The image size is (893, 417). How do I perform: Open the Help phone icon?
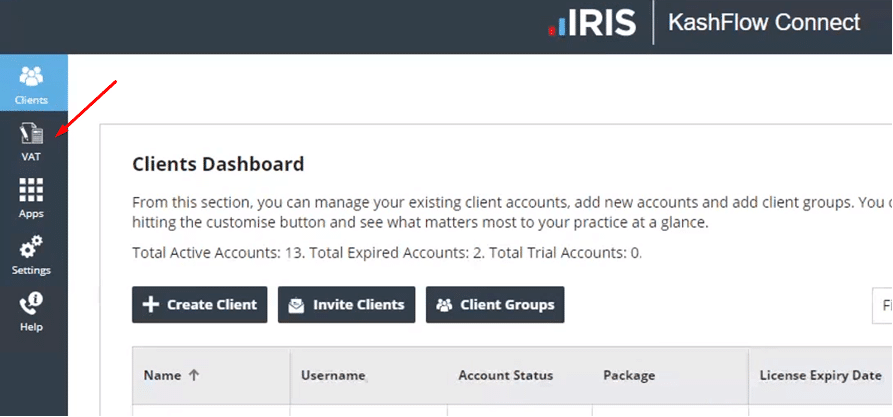[32, 304]
